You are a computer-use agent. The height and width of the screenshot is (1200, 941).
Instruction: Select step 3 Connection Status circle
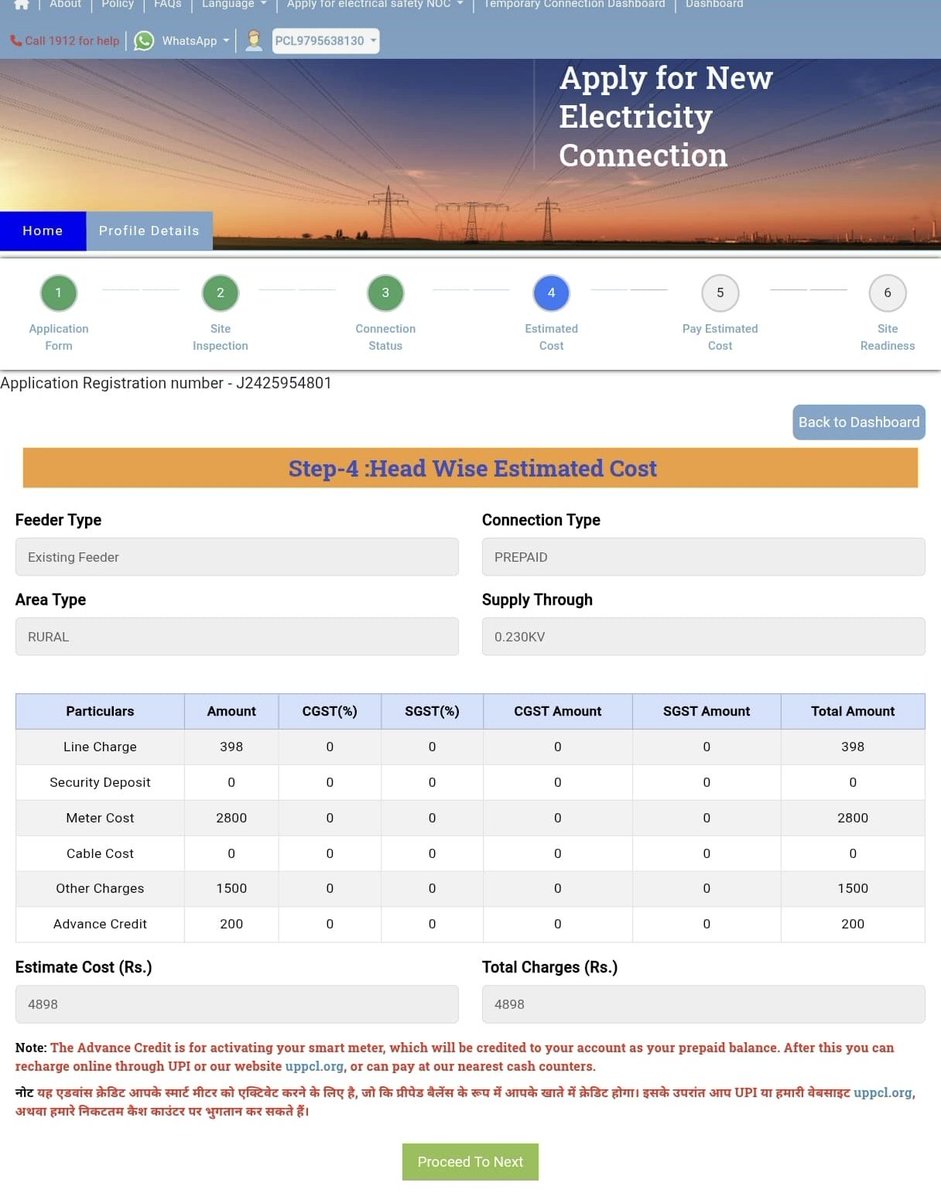click(385, 293)
